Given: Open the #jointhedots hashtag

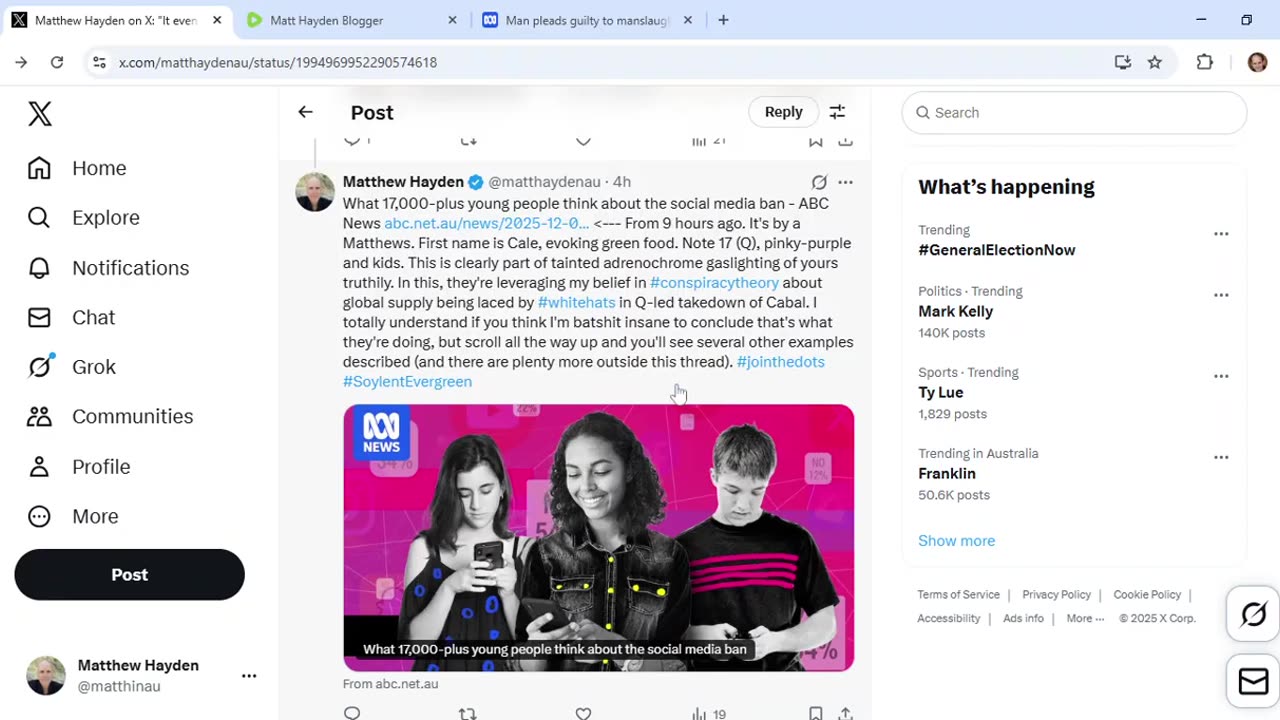Looking at the screenshot, I should coord(780,361).
